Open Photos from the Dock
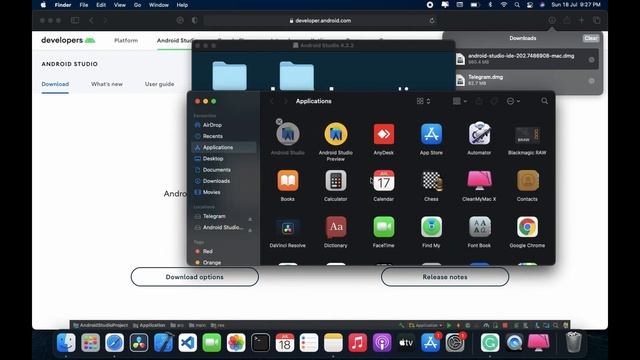This screenshot has width=640, height=360. [236, 342]
